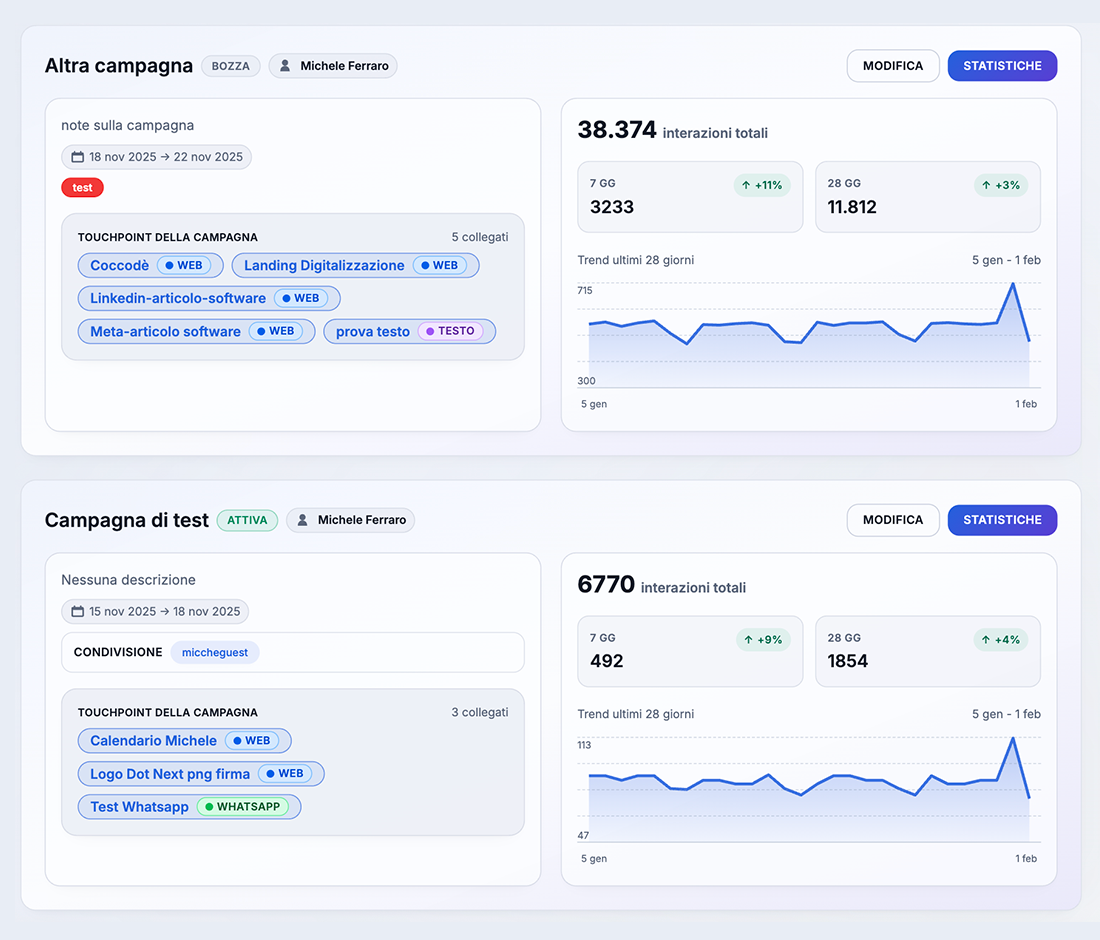Click the peak of the Altra campagna trend chart
The width and height of the screenshot is (1100, 940).
pyautogui.click(x=1013, y=283)
